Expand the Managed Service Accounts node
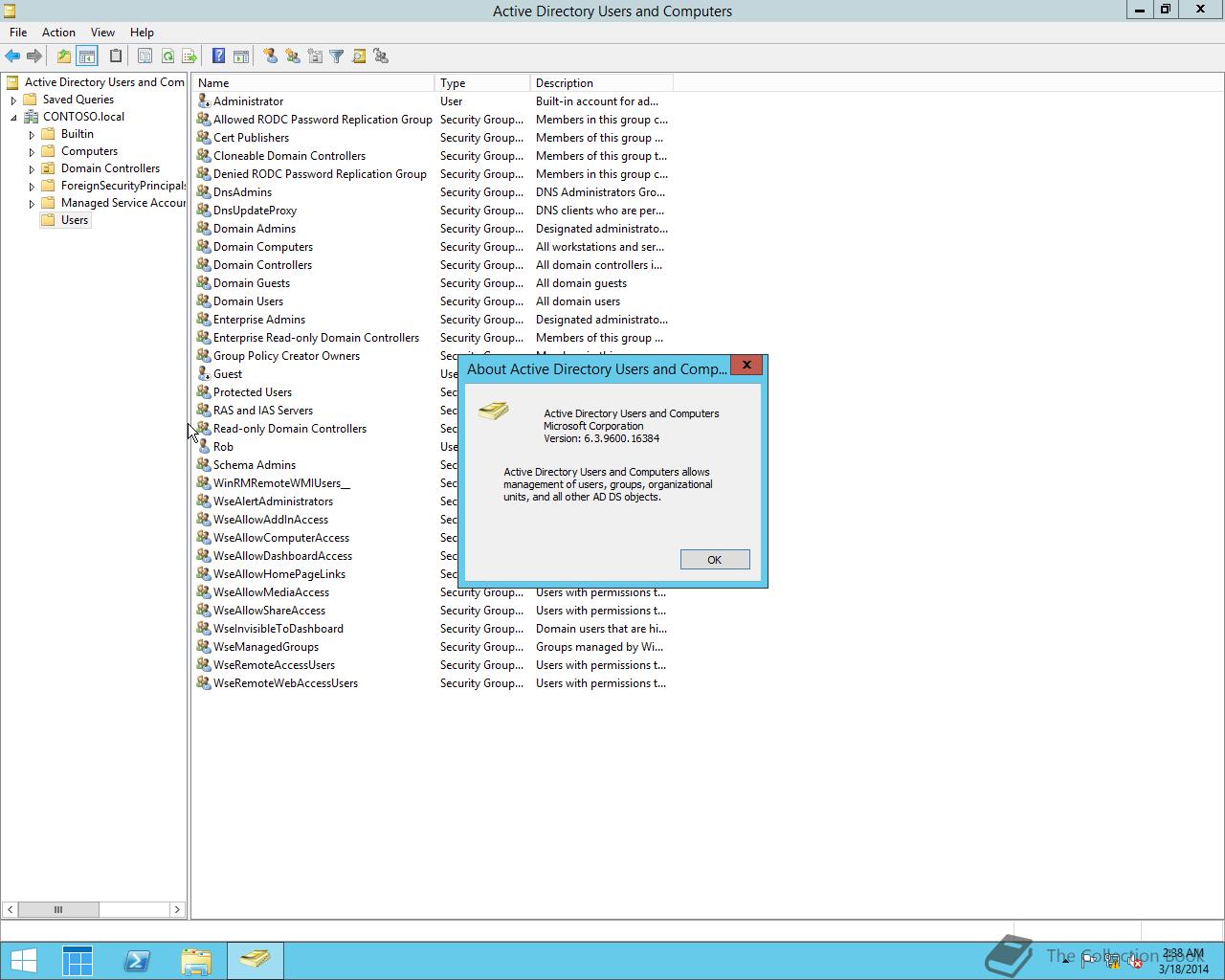Screen dimensions: 1225x980 (x=32, y=203)
